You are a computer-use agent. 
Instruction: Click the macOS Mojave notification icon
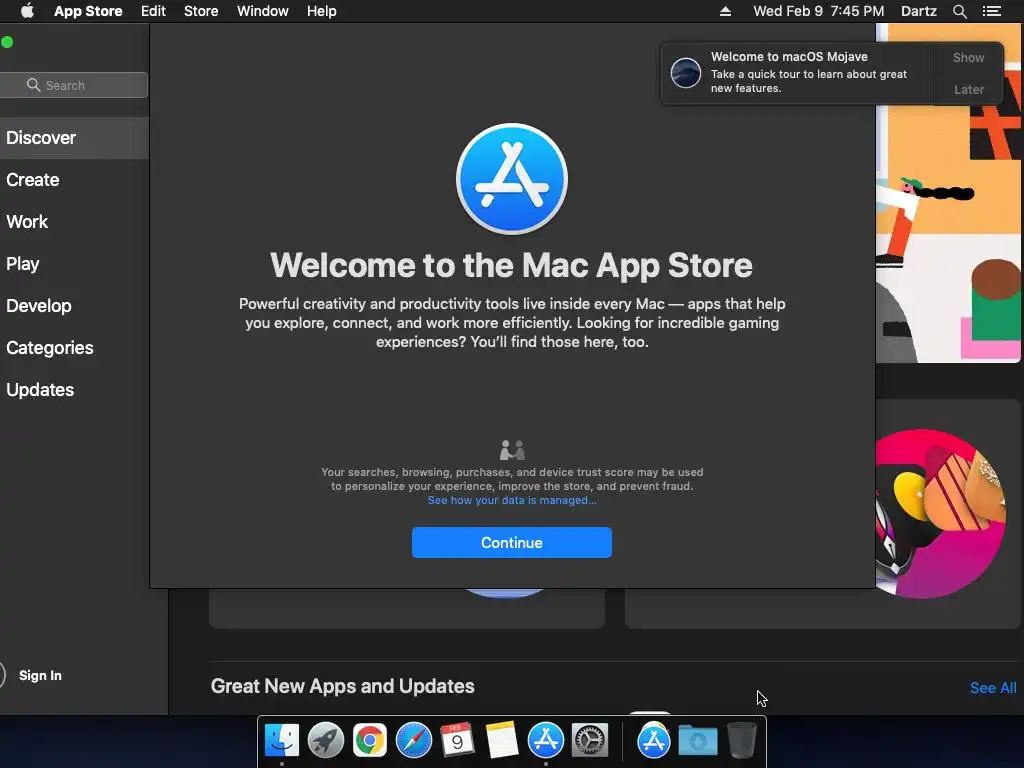click(686, 72)
